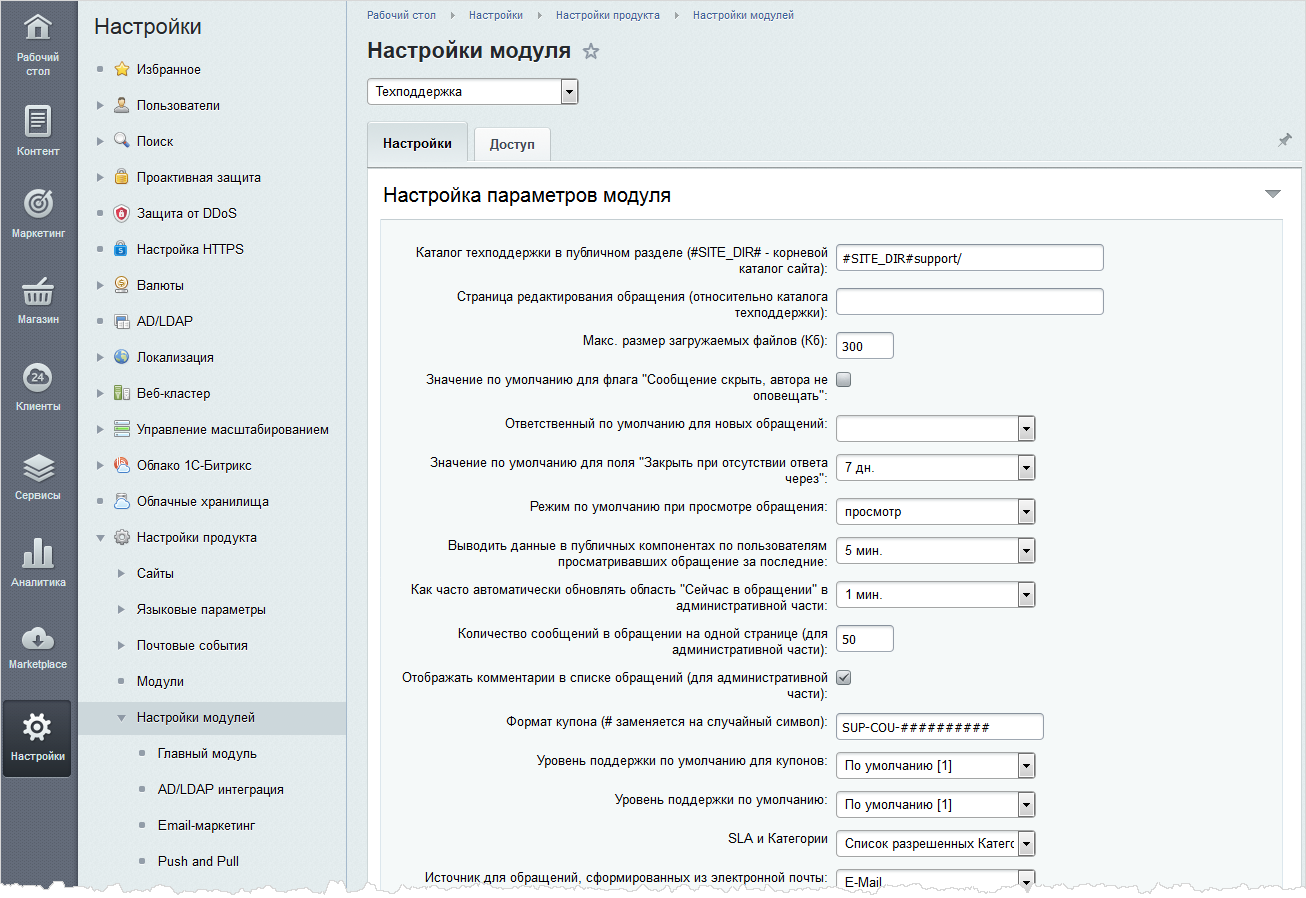Open Модули in the settings tree
Viewport: 1306px width, 898px height.
click(160, 681)
